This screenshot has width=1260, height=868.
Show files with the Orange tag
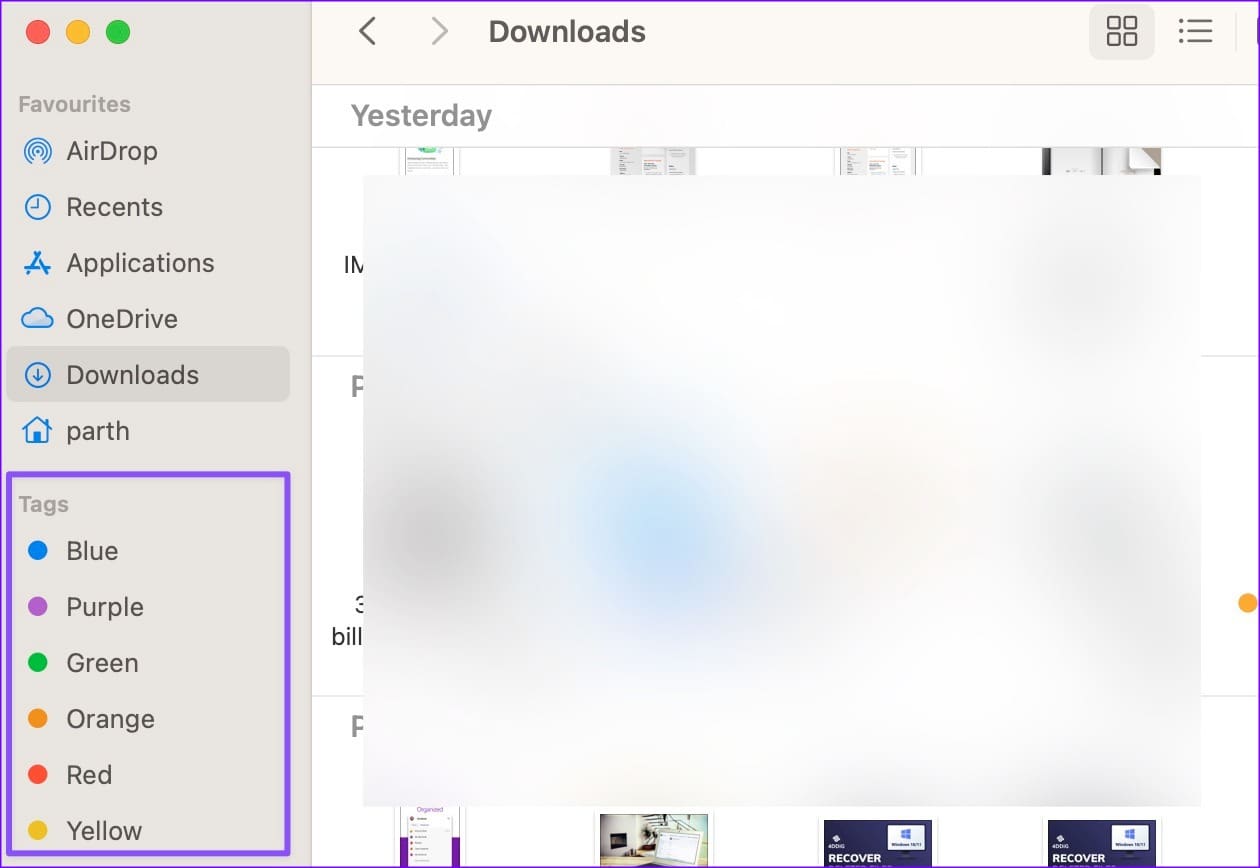point(147,719)
